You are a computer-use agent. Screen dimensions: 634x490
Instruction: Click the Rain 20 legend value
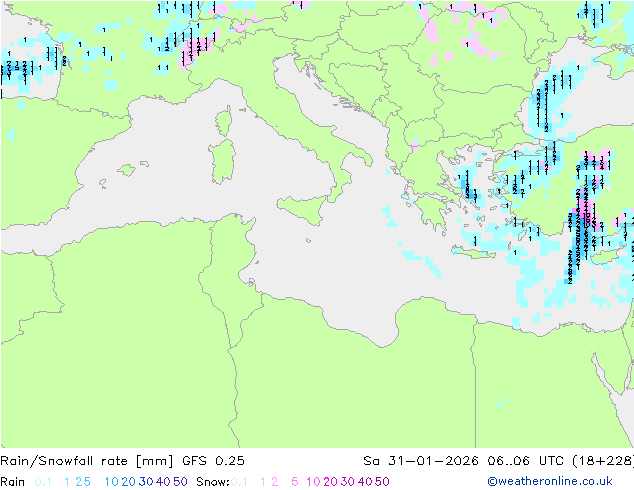coord(129,482)
